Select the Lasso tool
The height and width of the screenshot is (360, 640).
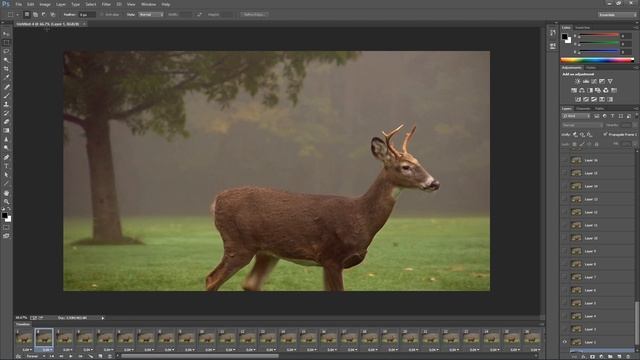click(6, 51)
